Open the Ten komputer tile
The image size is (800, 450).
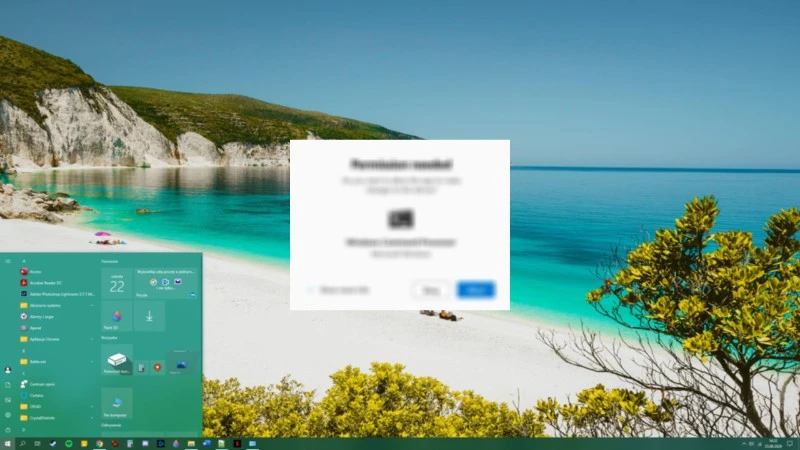point(117,403)
